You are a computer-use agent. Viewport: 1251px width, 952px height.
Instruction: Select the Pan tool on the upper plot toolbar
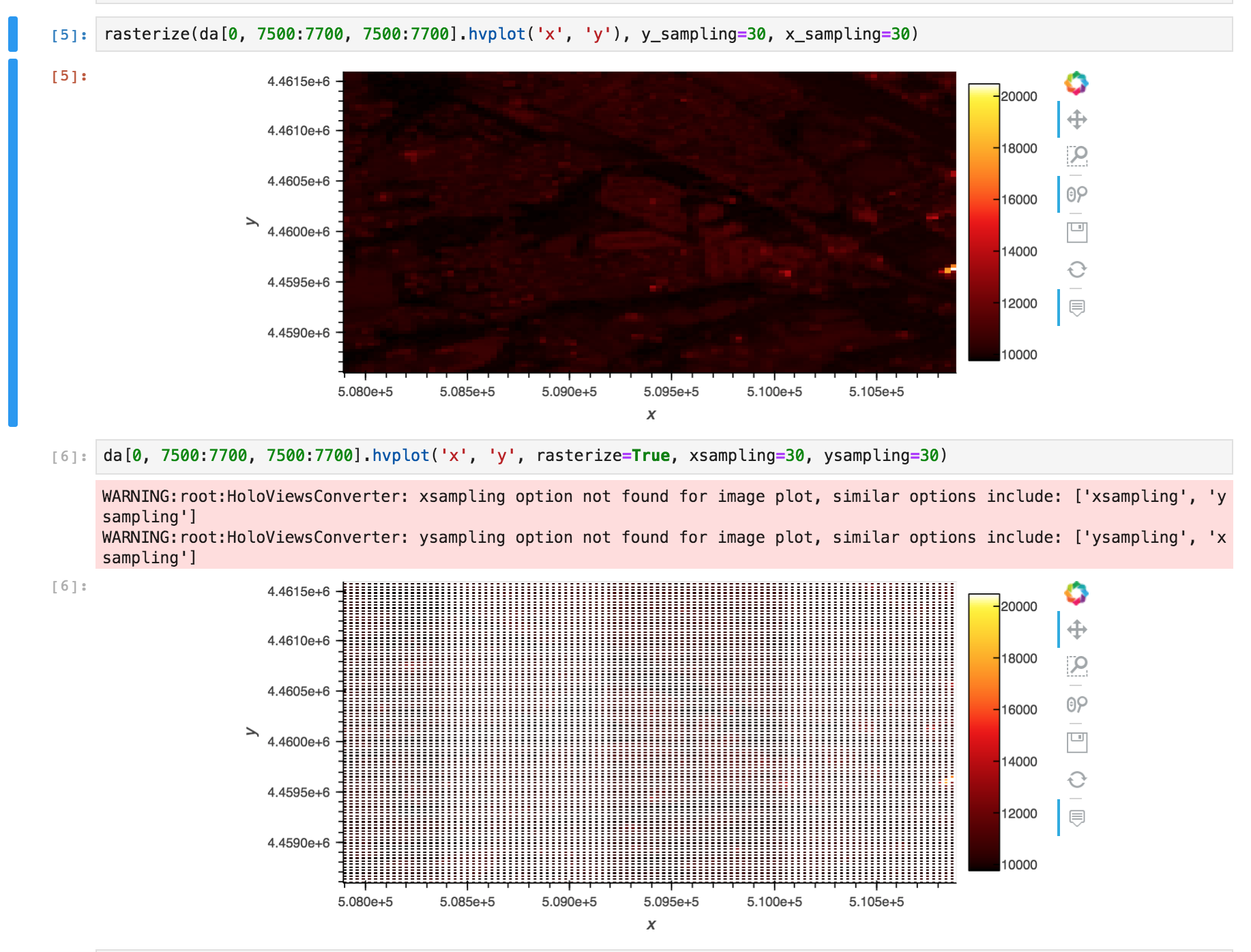[x=1078, y=119]
